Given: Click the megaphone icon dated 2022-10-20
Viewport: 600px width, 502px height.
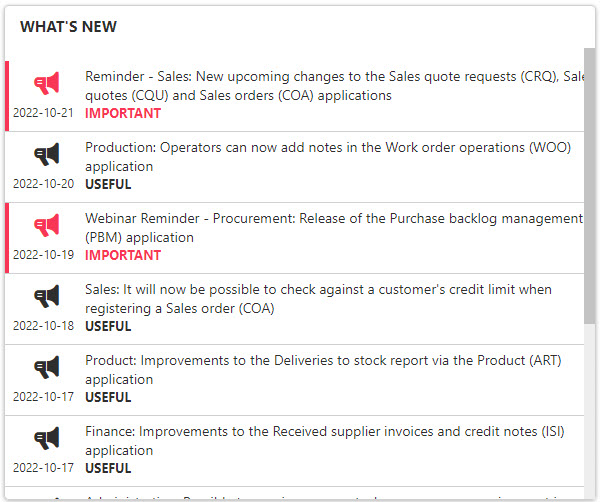Looking at the screenshot, I should (x=47, y=154).
